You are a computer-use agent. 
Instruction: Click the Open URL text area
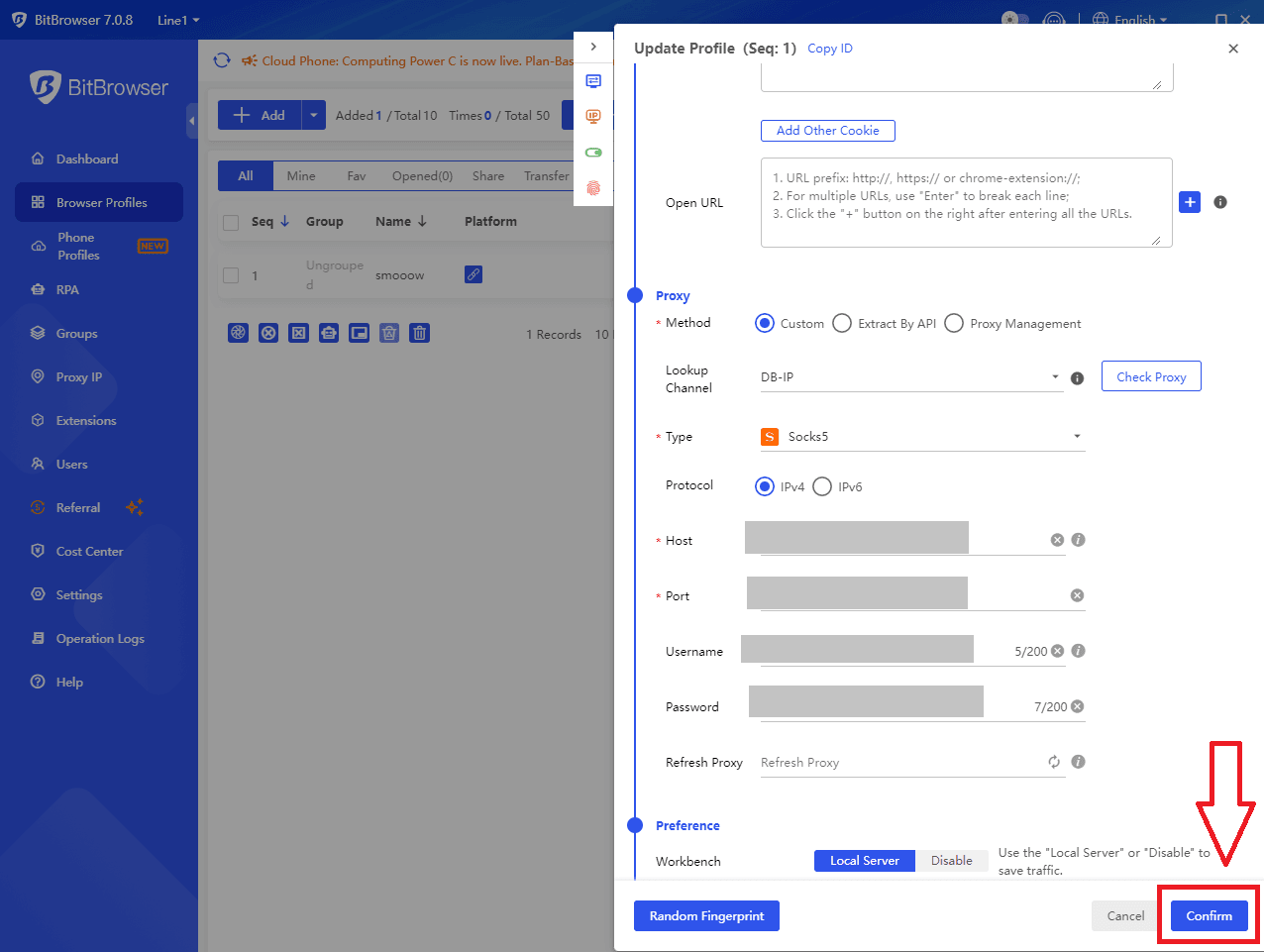[x=966, y=203]
